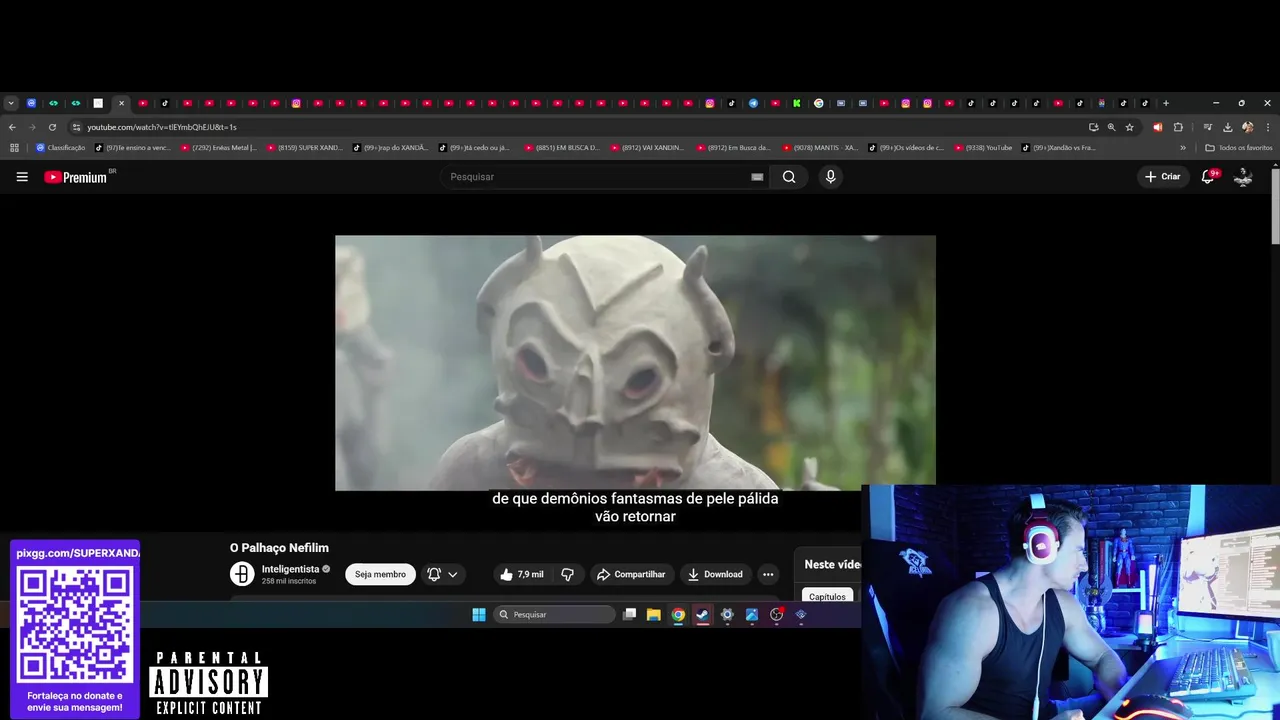Click the page vertical scrollbar
The height and width of the screenshot is (720, 1280).
click(1275, 205)
